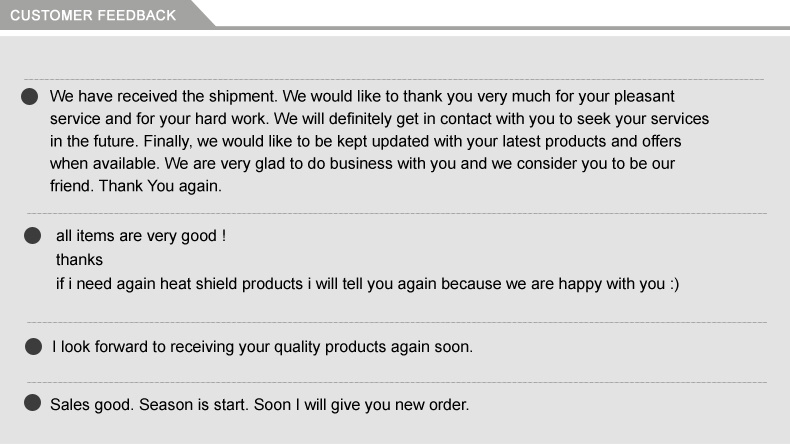The width and height of the screenshot is (790, 444).
Task: Click the 'all items are very good !' text
Action: click(x=141, y=236)
